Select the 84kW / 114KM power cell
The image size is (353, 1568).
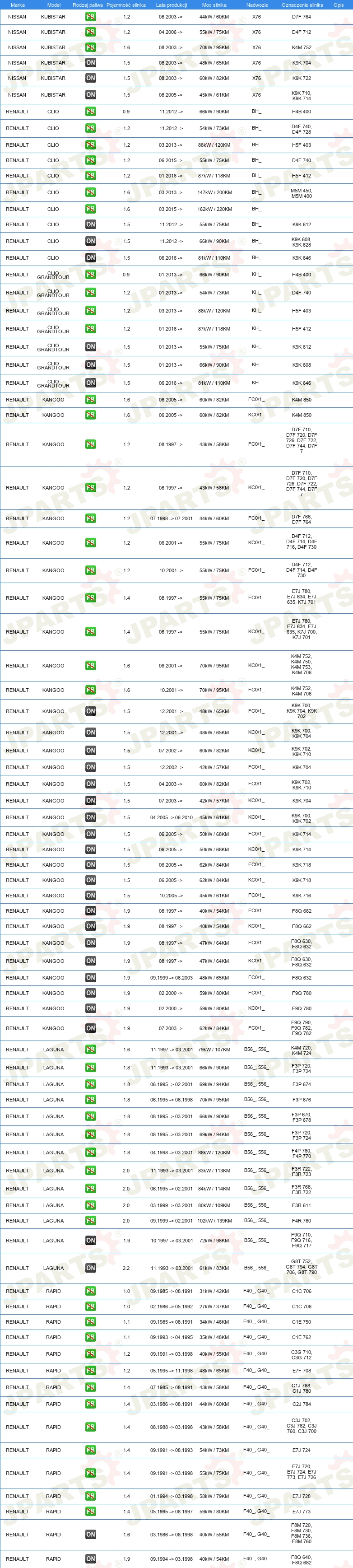[x=214, y=1188]
